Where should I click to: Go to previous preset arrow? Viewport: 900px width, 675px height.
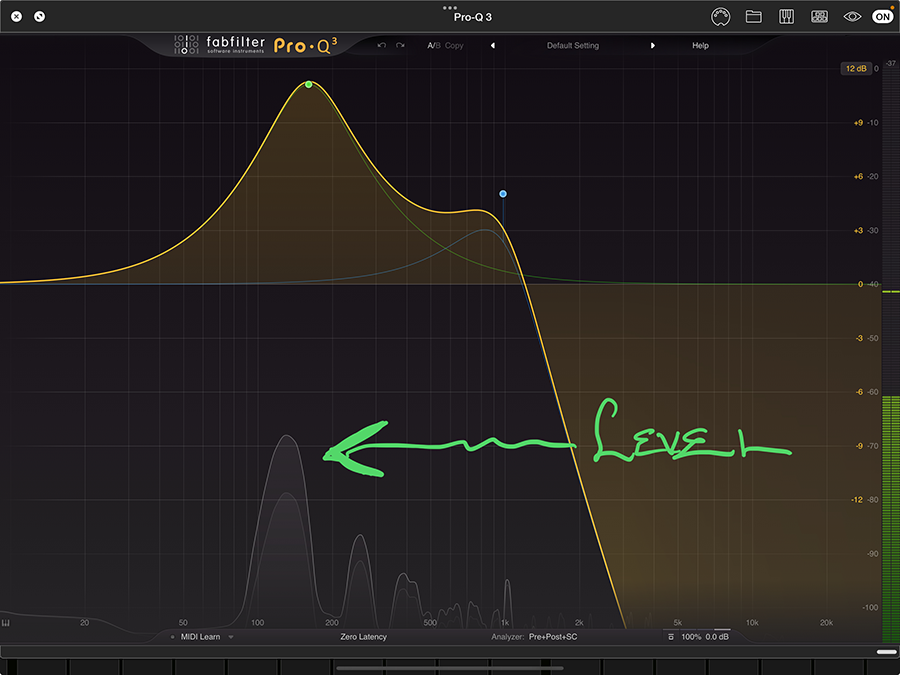click(492, 45)
